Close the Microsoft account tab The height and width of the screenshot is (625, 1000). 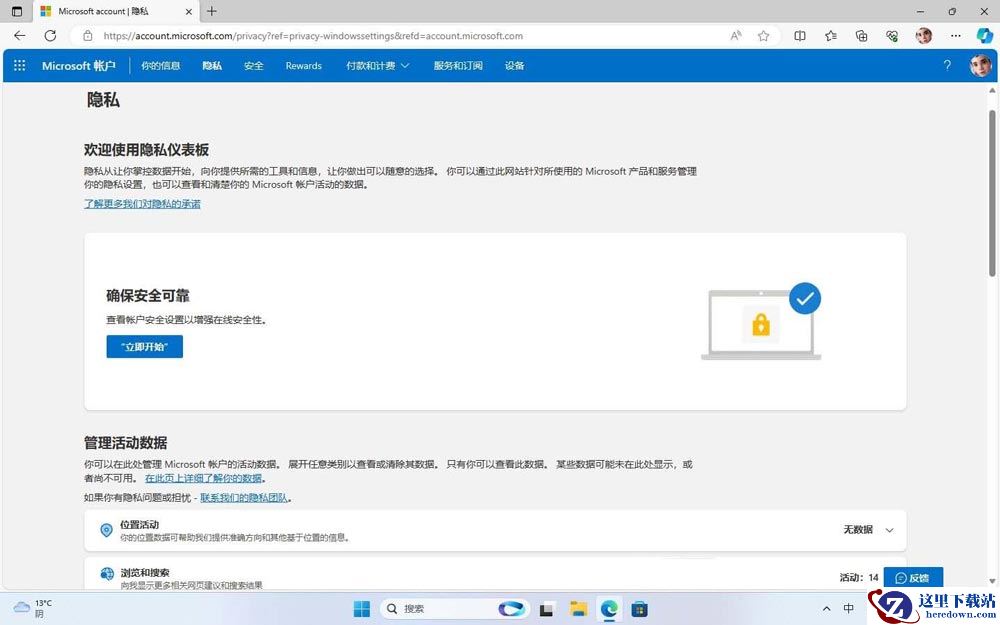coord(189,11)
